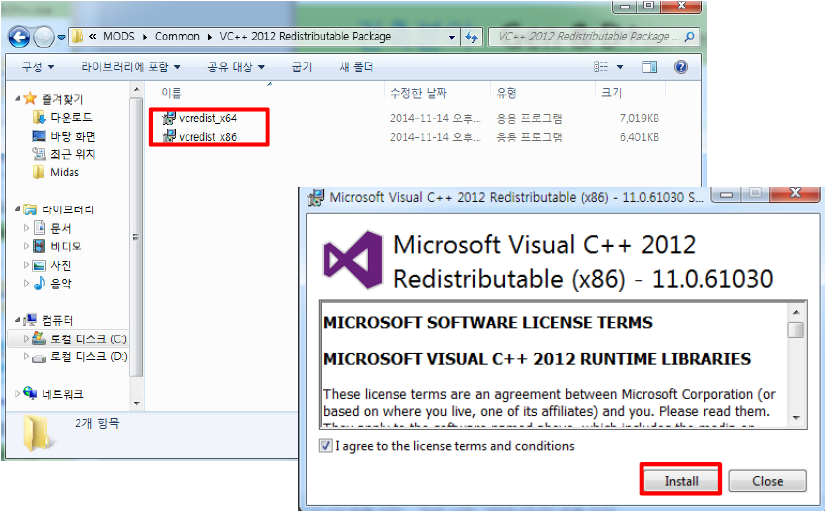Toggle the license terms agreement checkbox
Image resolution: width=827 pixels, height=513 pixels.
pos(325,446)
